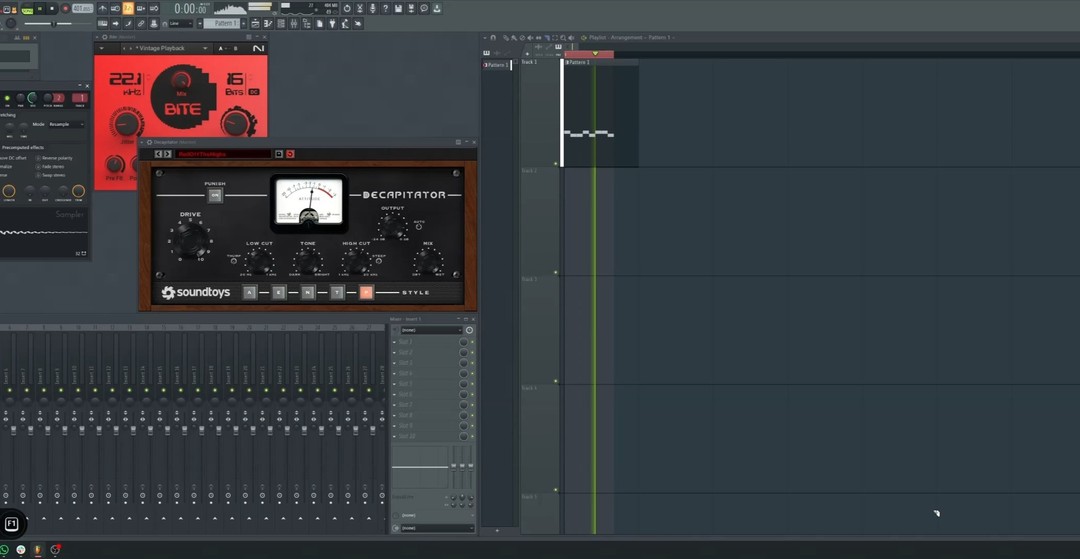
Task: Click the previous preset arrow in Decapitator
Action: [x=158, y=154]
